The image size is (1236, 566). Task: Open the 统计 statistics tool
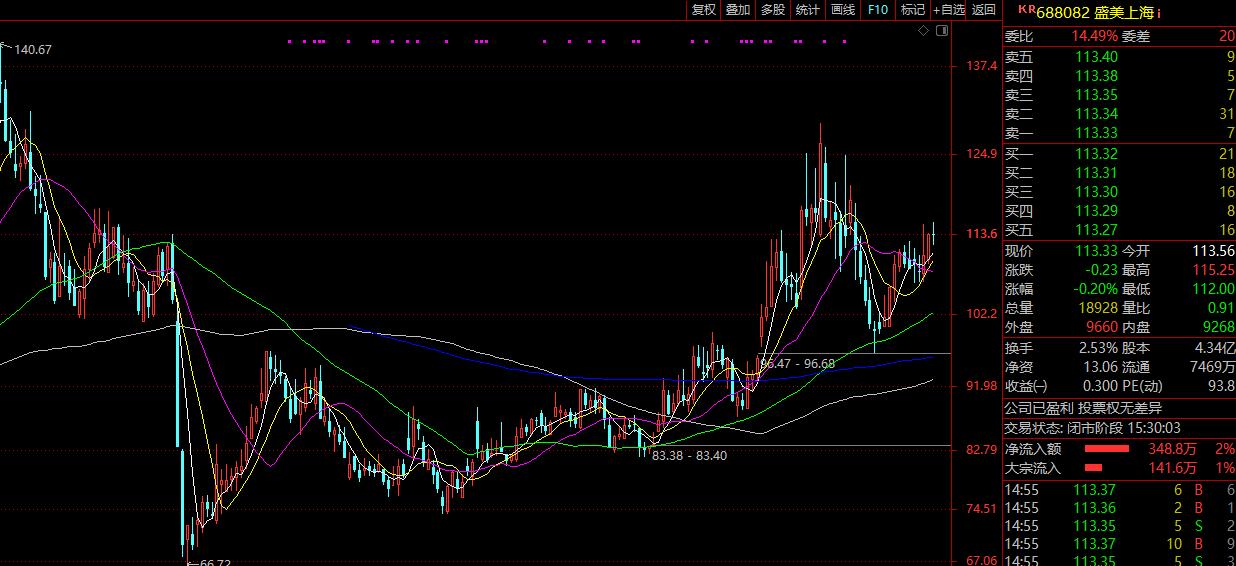point(808,10)
